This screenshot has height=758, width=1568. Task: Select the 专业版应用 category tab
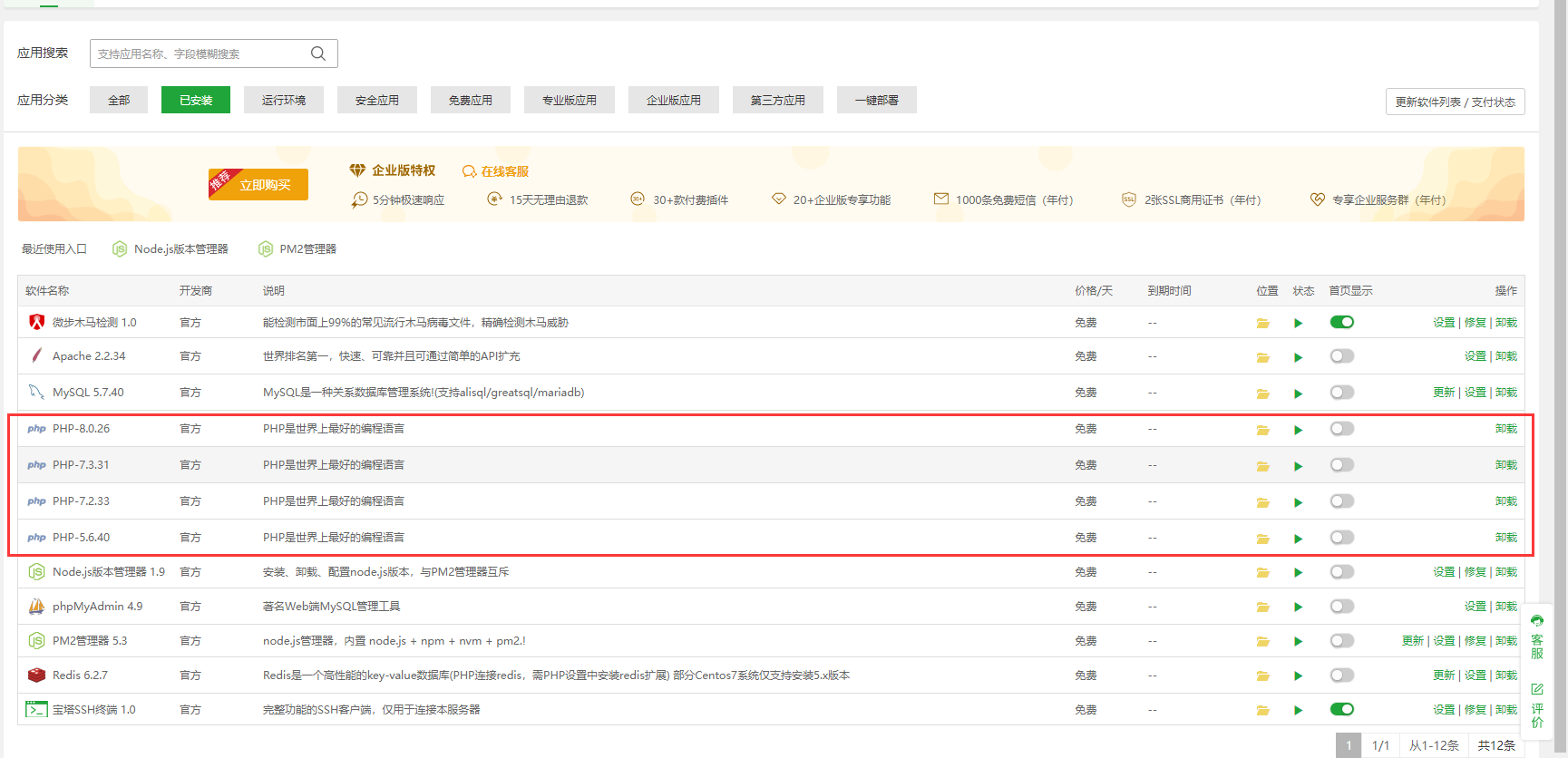(x=570, y=100)
